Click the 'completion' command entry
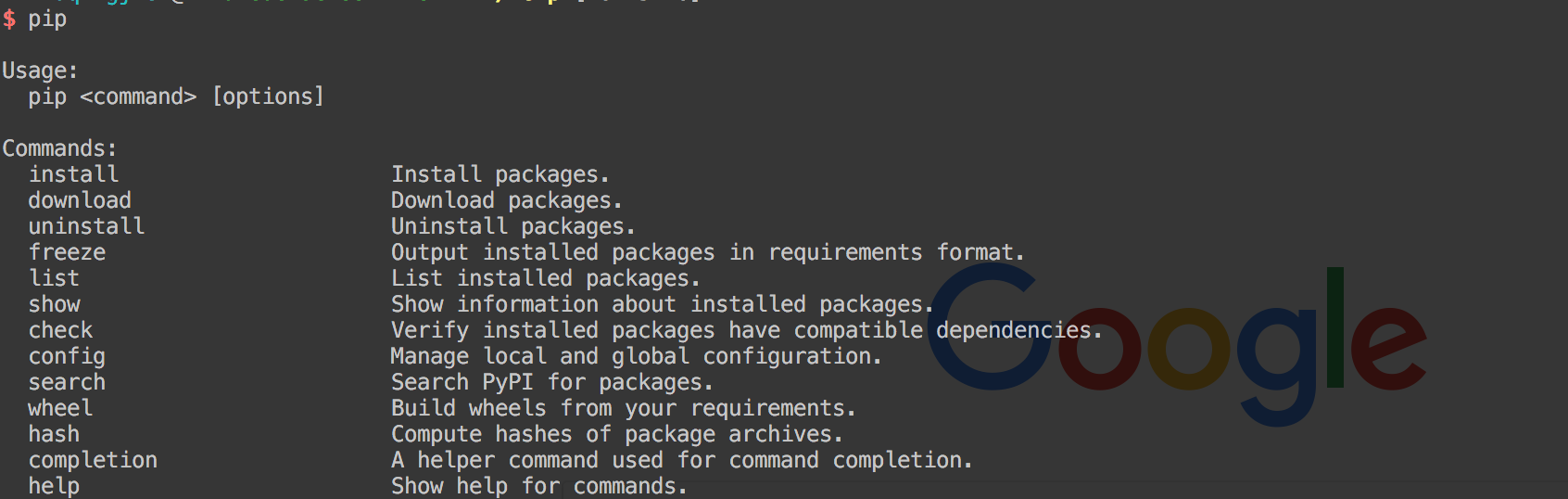 (x=93, y=461)
